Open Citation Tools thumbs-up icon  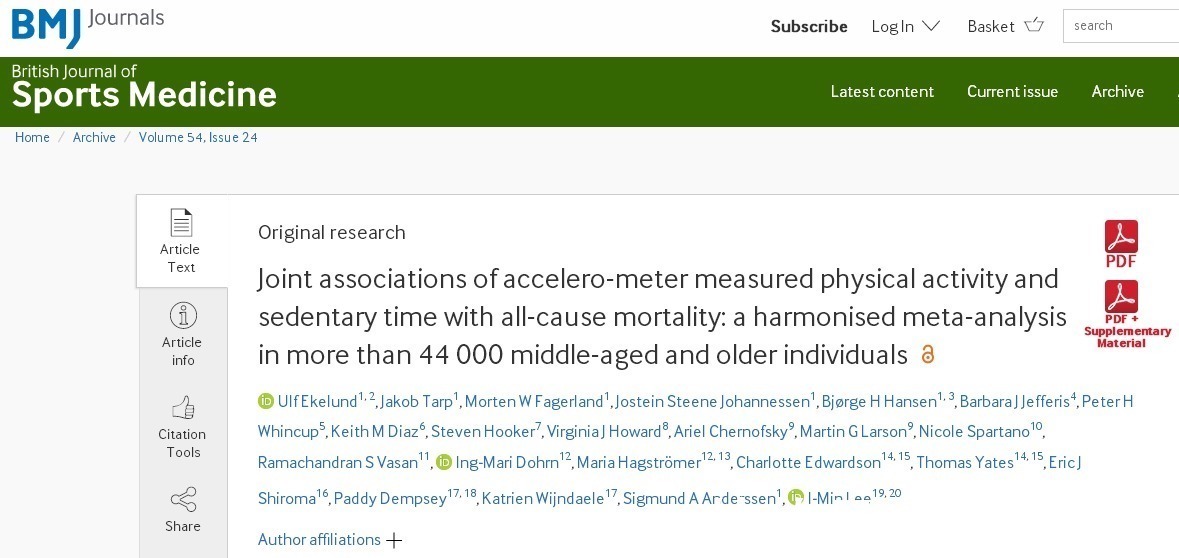point(183,407)
